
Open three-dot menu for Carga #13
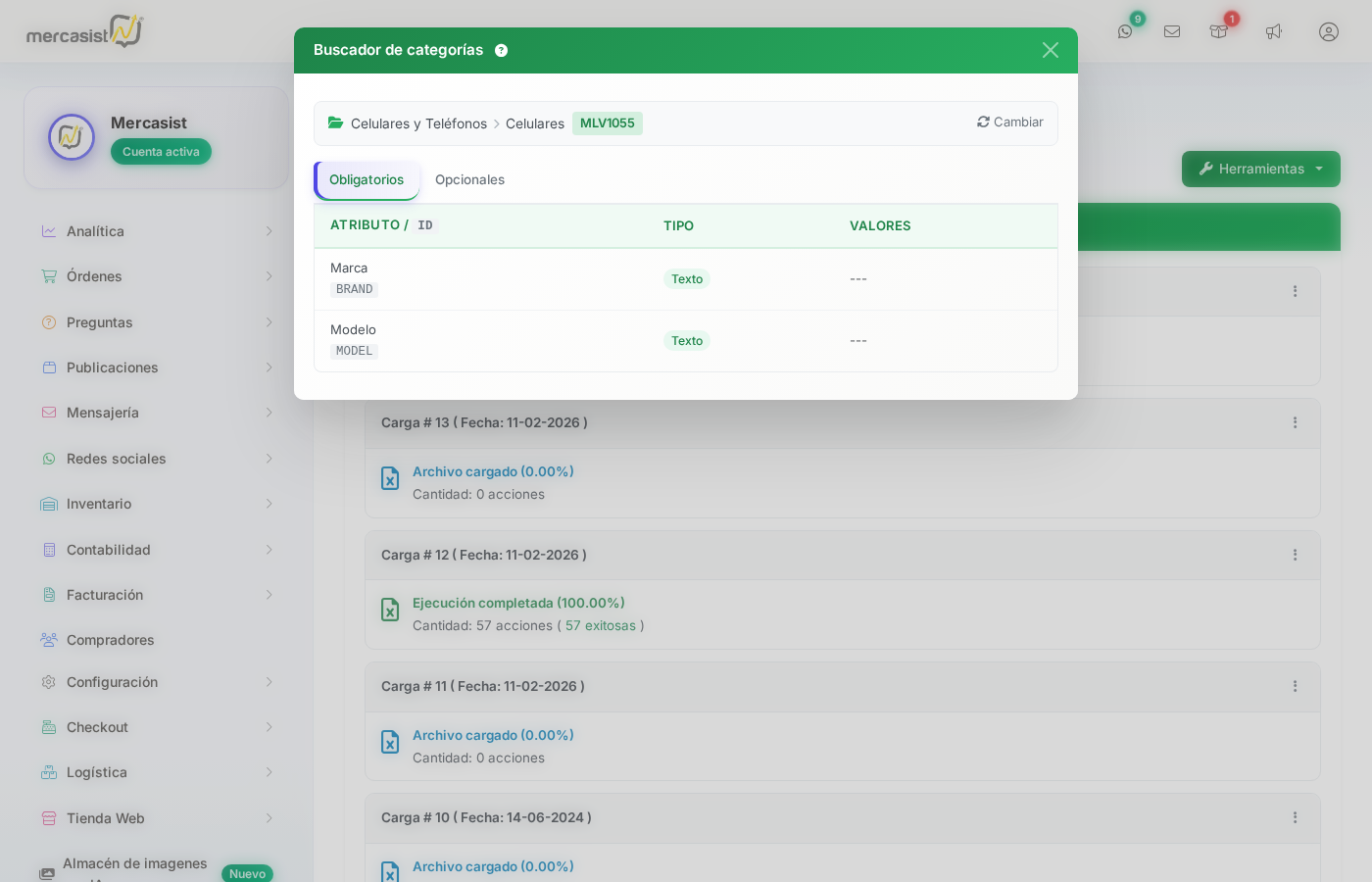pos(1295,422)
